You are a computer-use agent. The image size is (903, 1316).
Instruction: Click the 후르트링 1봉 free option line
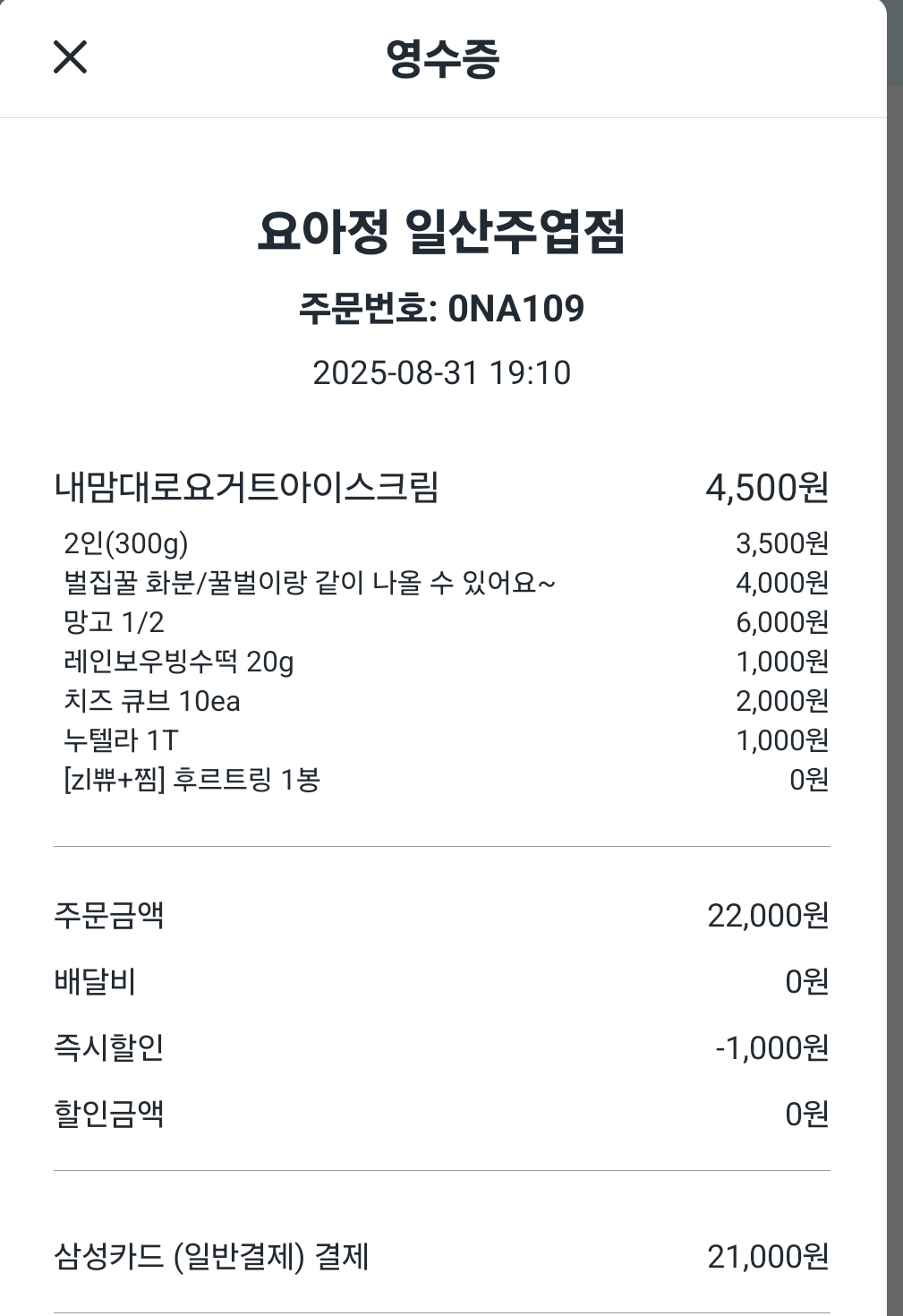192,780
